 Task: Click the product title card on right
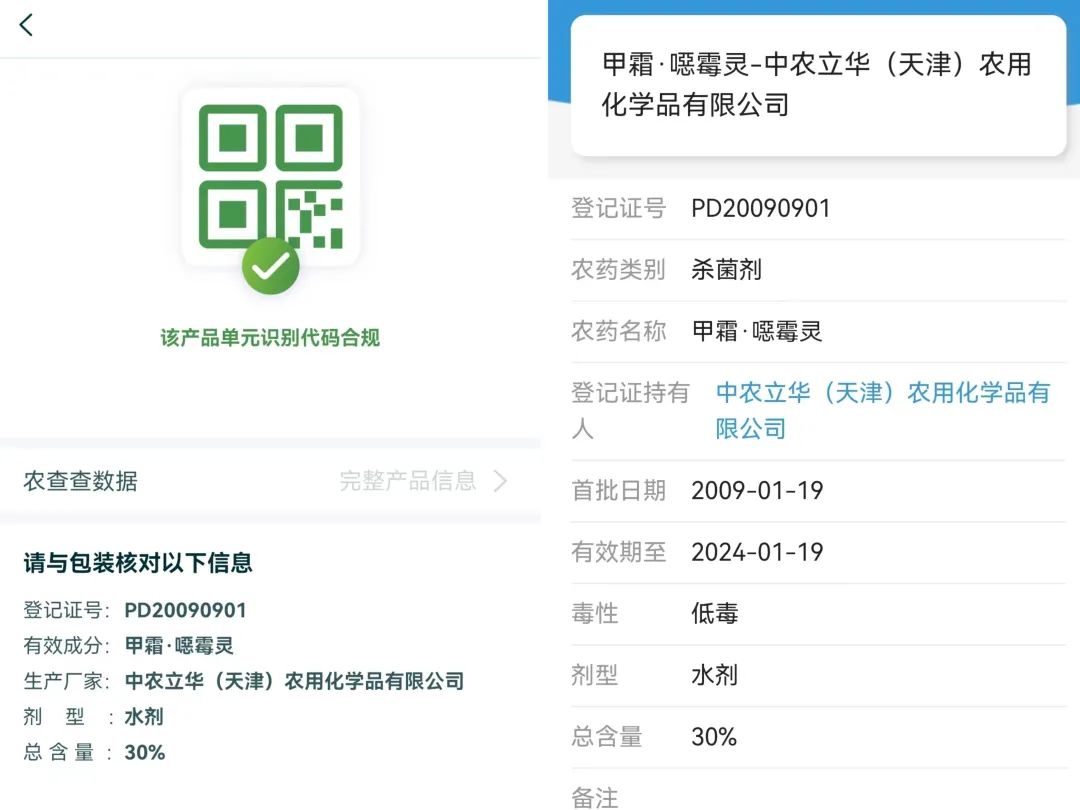tap(818, 85)
